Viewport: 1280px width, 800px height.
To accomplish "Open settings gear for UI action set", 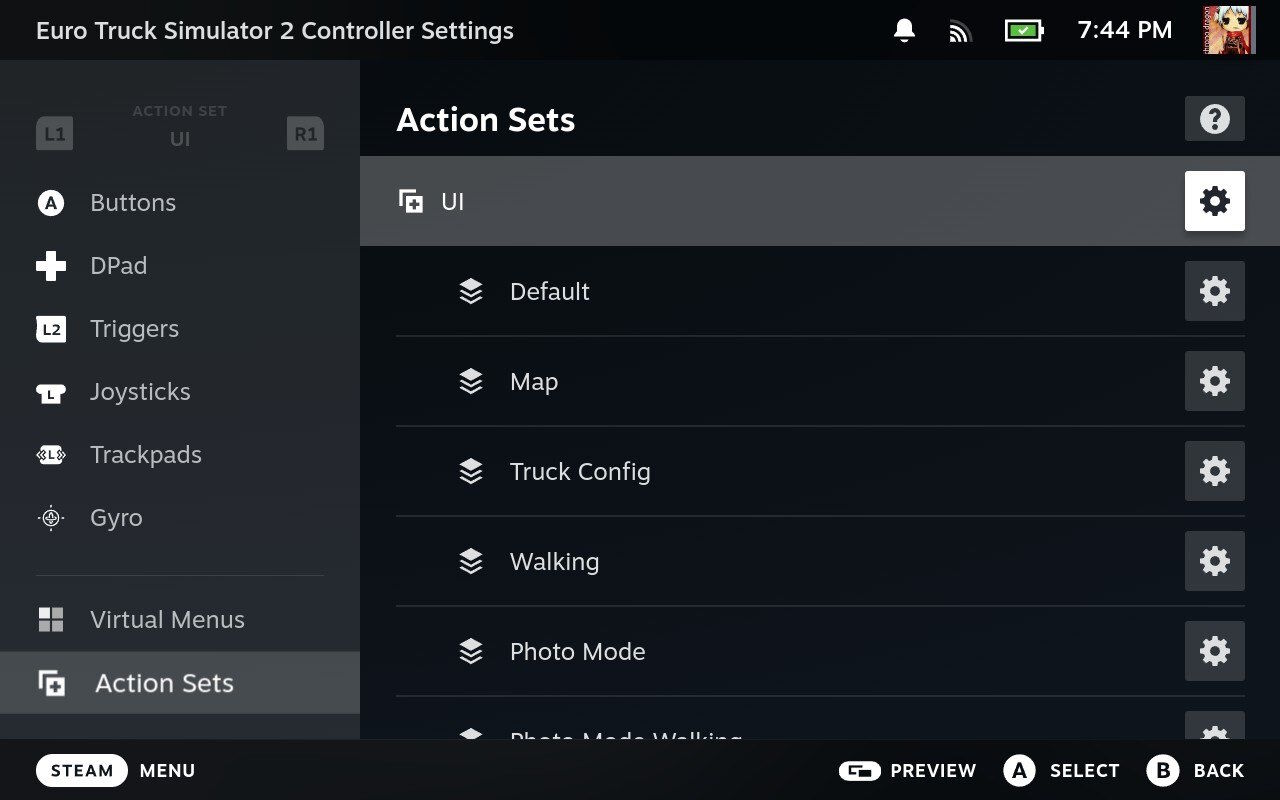I will 1214,201.
